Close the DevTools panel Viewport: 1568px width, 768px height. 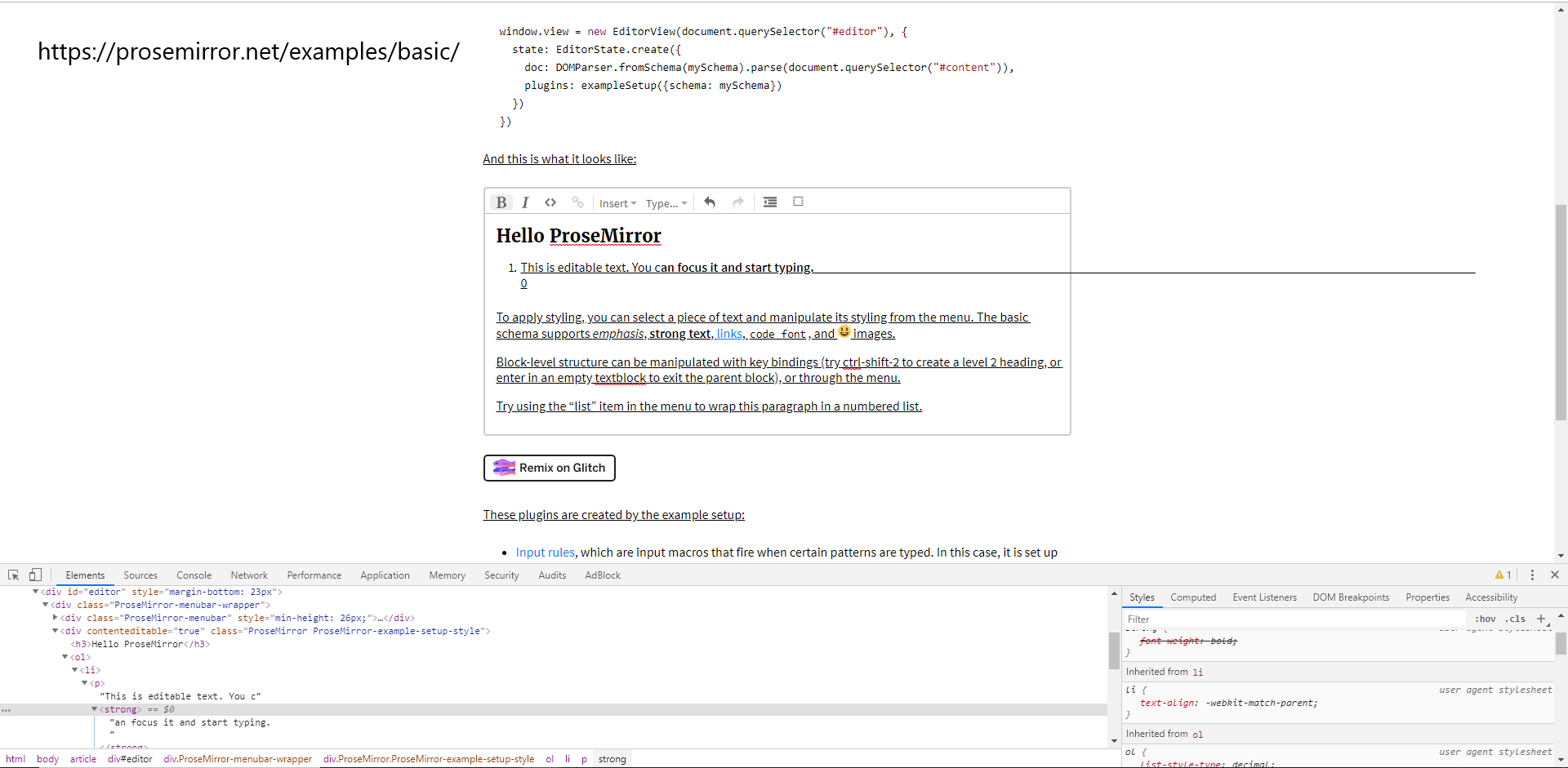(1555, 575)
